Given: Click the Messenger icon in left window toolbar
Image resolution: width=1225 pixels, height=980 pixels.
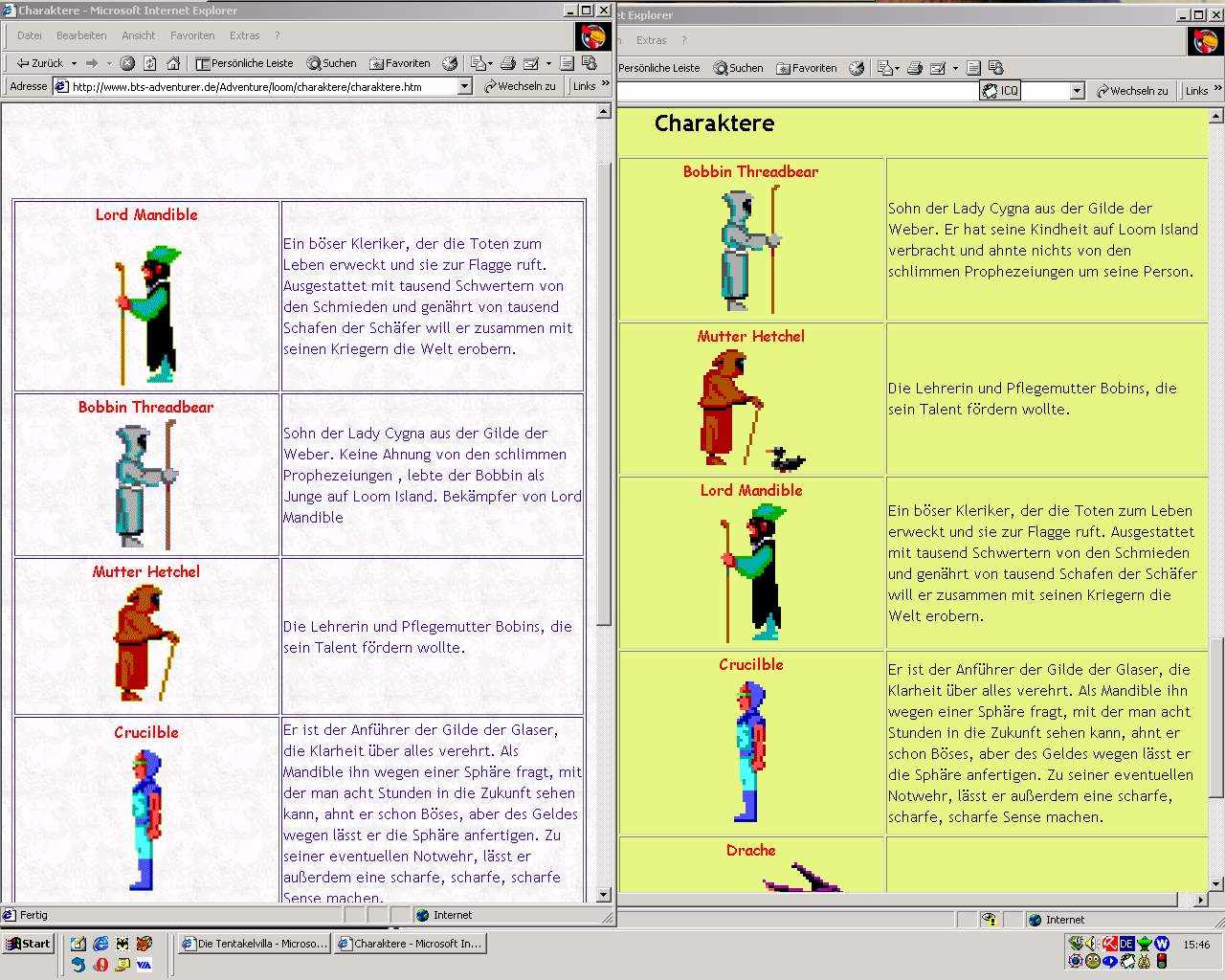Looking at the screenshot, I should (x=590, y=63).
